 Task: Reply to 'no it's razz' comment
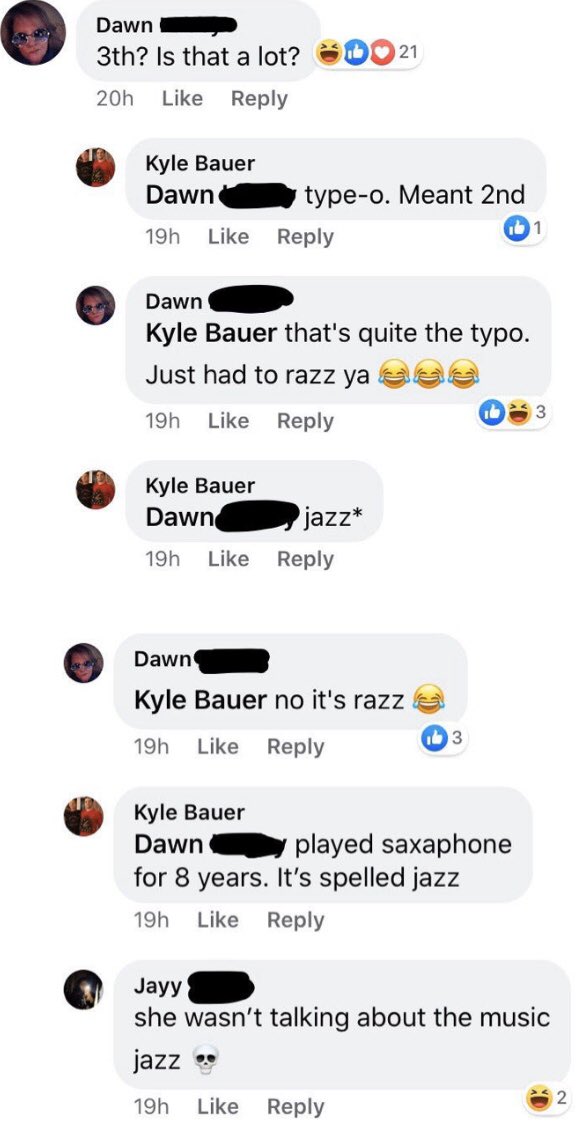tap(295, 746)
